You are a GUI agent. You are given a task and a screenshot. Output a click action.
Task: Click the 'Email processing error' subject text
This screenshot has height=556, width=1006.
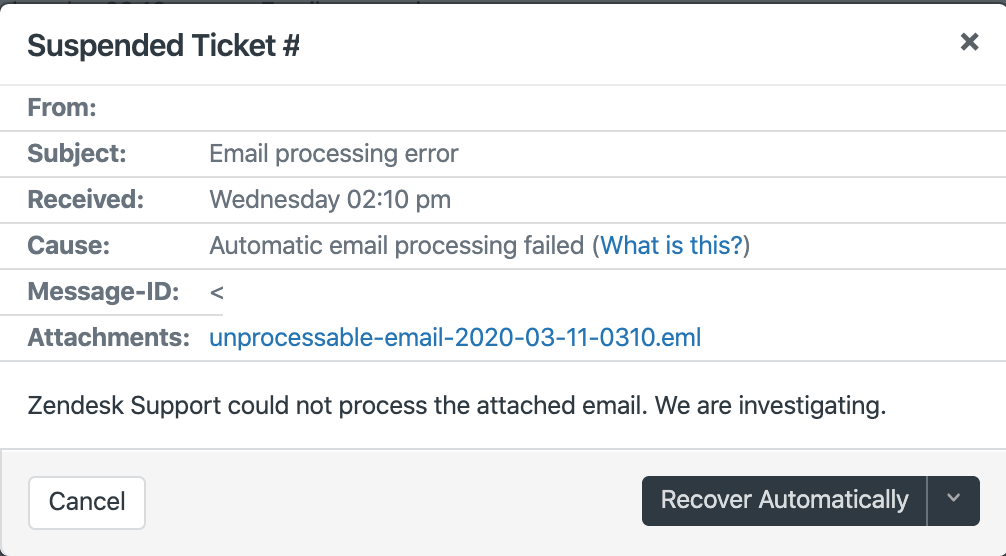click(333, 154)
